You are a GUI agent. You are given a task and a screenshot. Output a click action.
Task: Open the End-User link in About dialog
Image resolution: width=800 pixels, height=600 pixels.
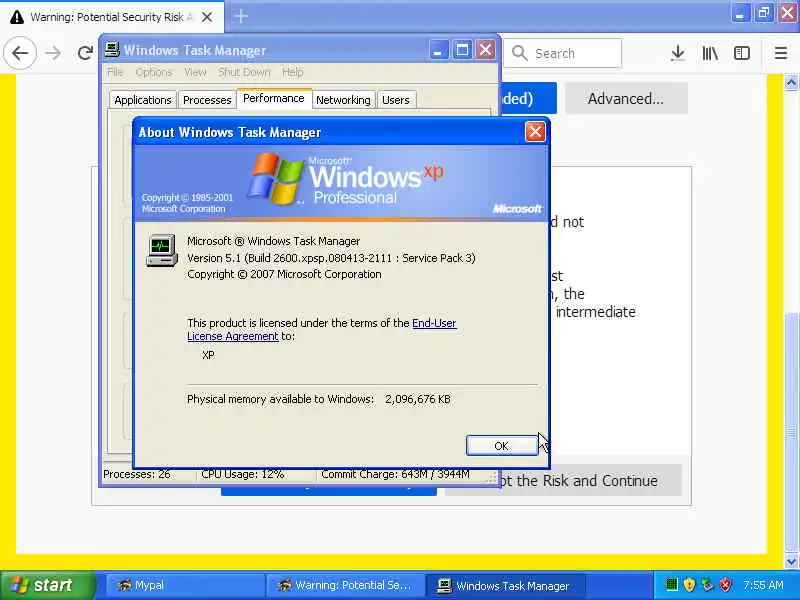[x=434, y=323]
